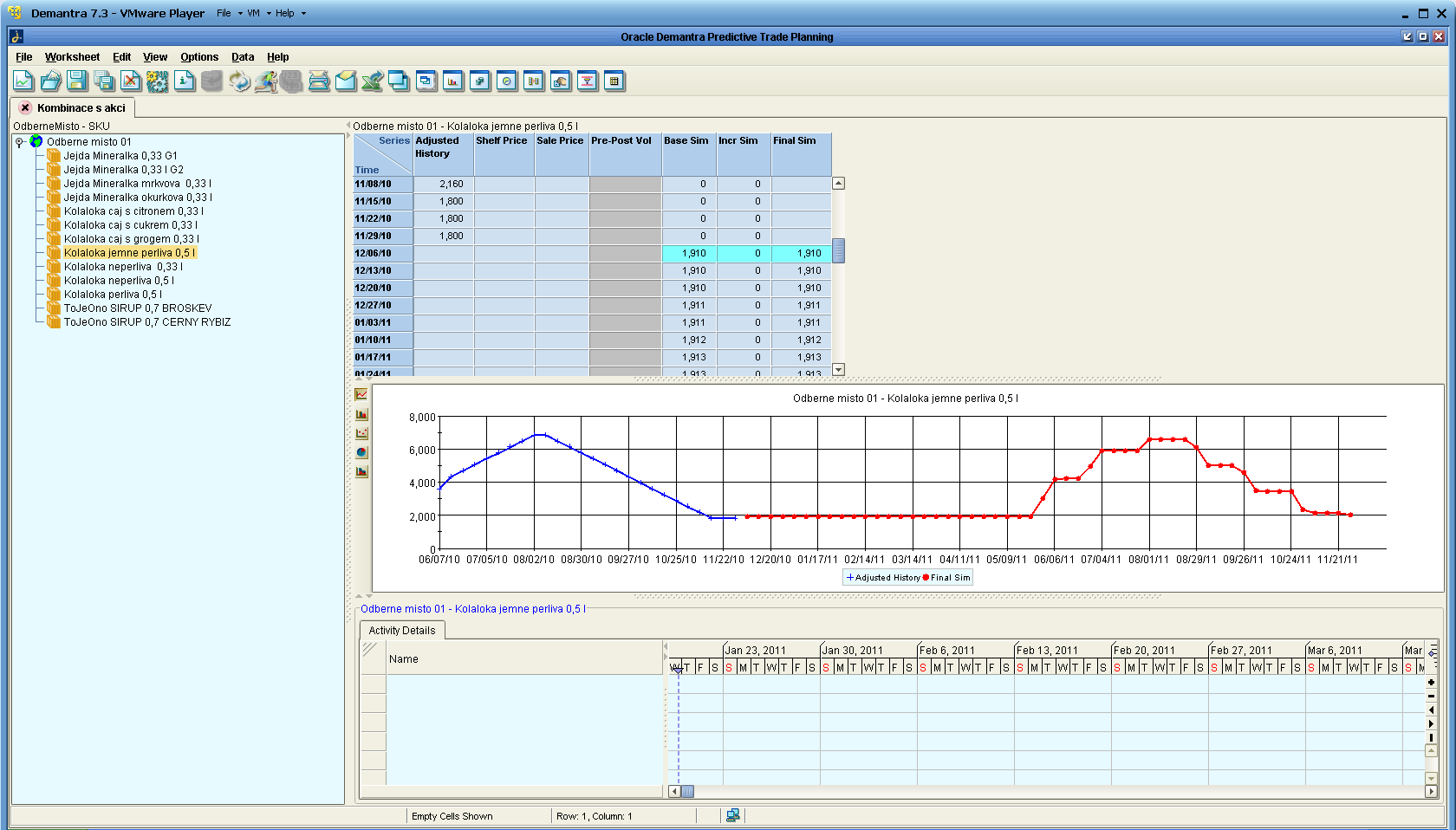Click the network status icon in status bar
1456x830 pixels.
click(732, 815)
